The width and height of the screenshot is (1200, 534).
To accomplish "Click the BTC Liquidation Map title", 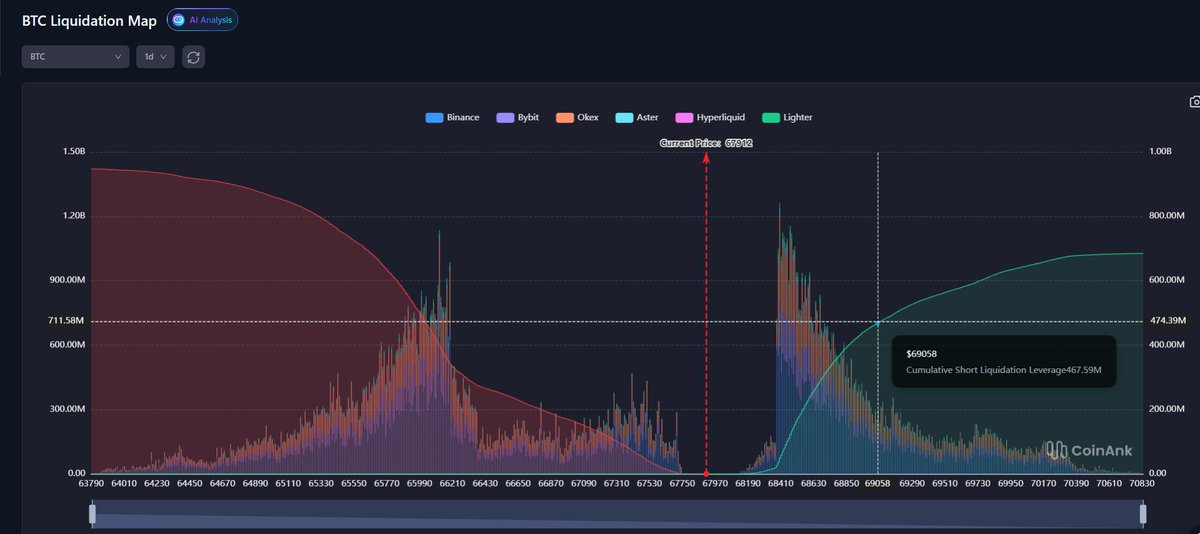I will pyautogui.click(x=89, y=20).
